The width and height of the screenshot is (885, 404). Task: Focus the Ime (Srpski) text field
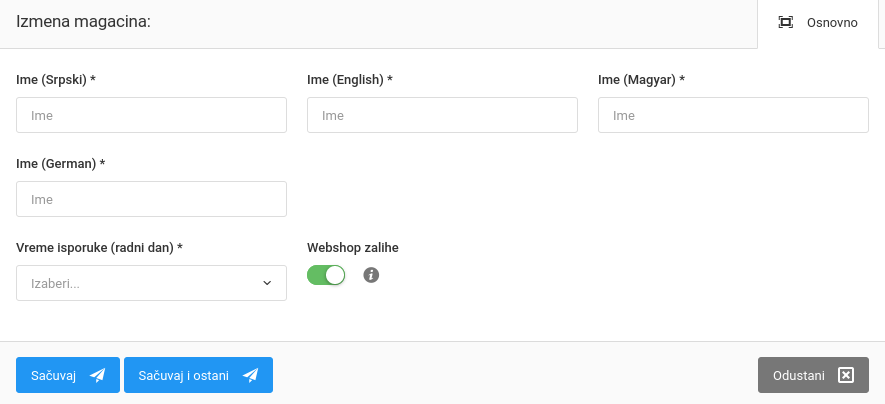coord(151,115)
